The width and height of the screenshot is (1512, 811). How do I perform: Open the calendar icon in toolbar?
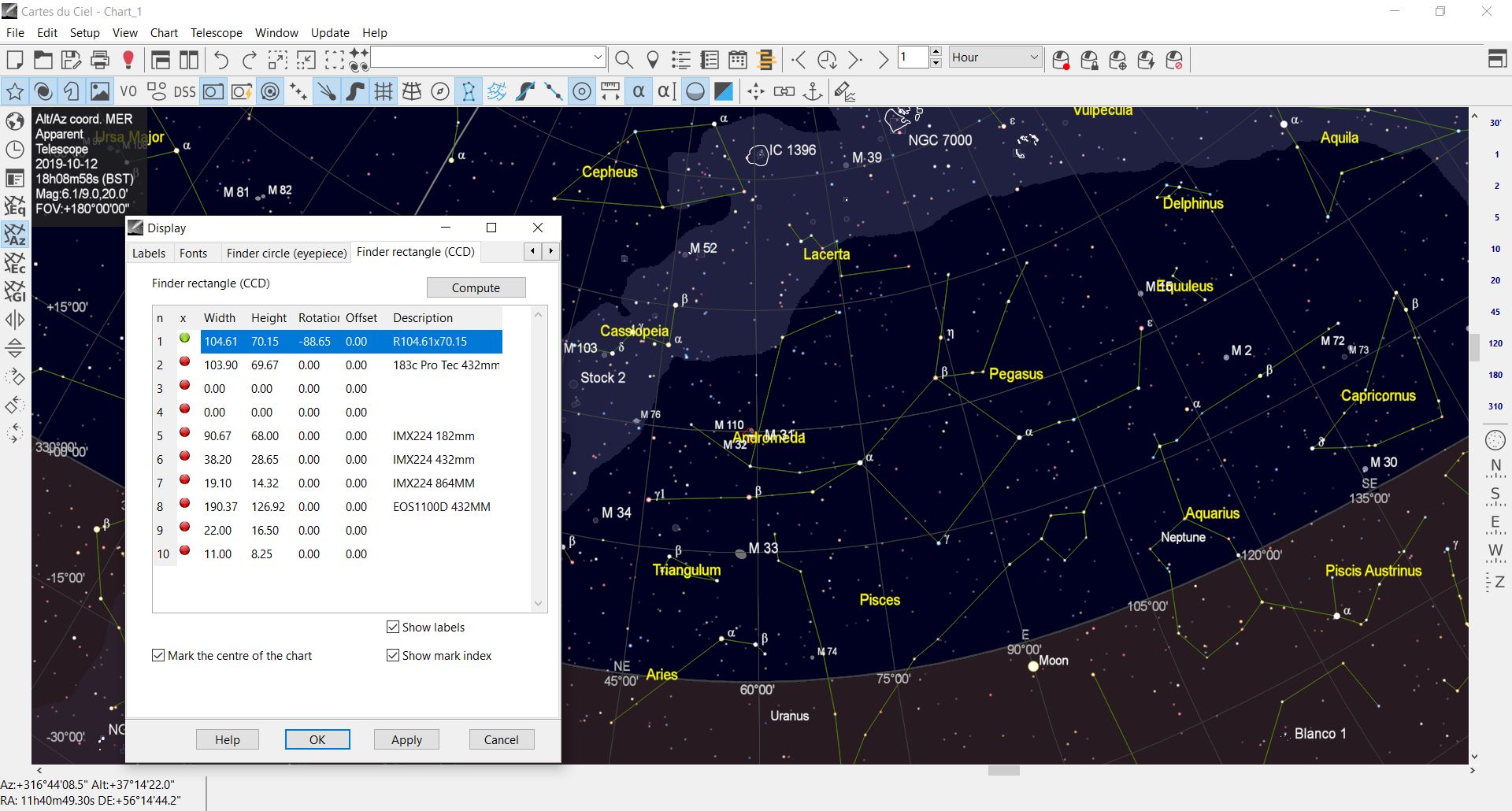coord(738,60)
